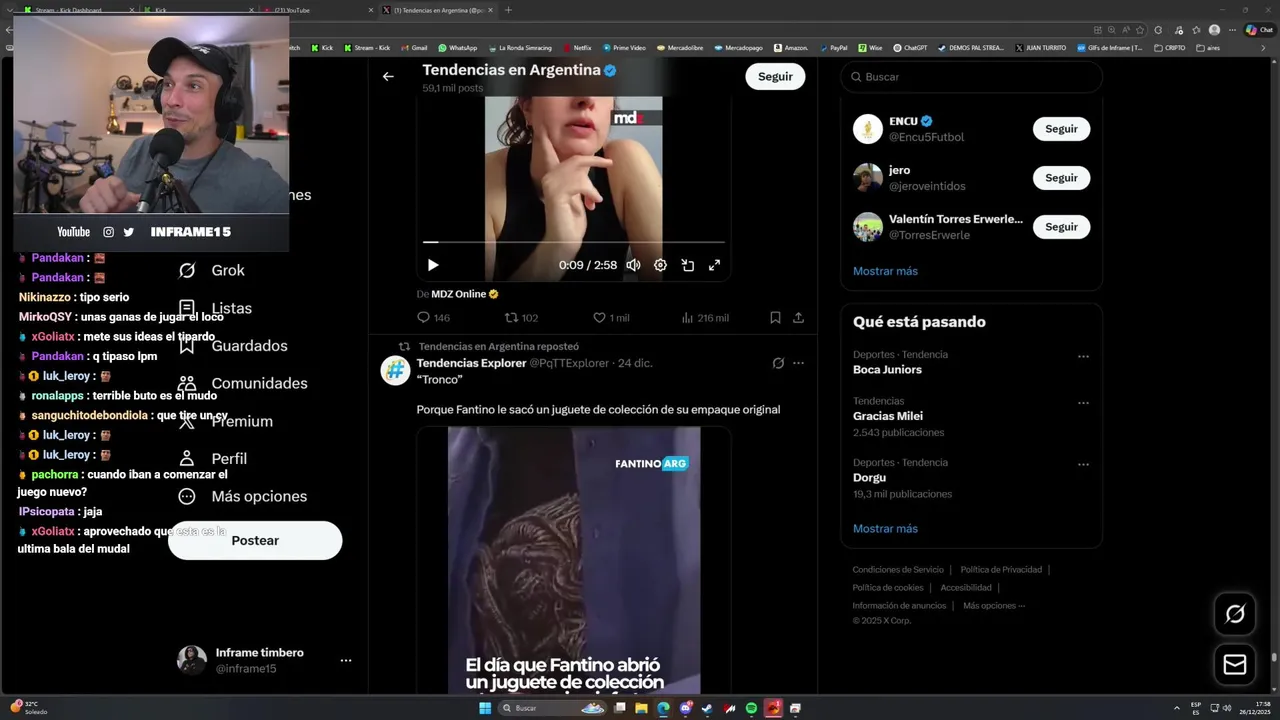The width and height of the screenshot is (1280, 720).
Task: Bookmark the MDZ Online post
Action: [x=775, y=318]
